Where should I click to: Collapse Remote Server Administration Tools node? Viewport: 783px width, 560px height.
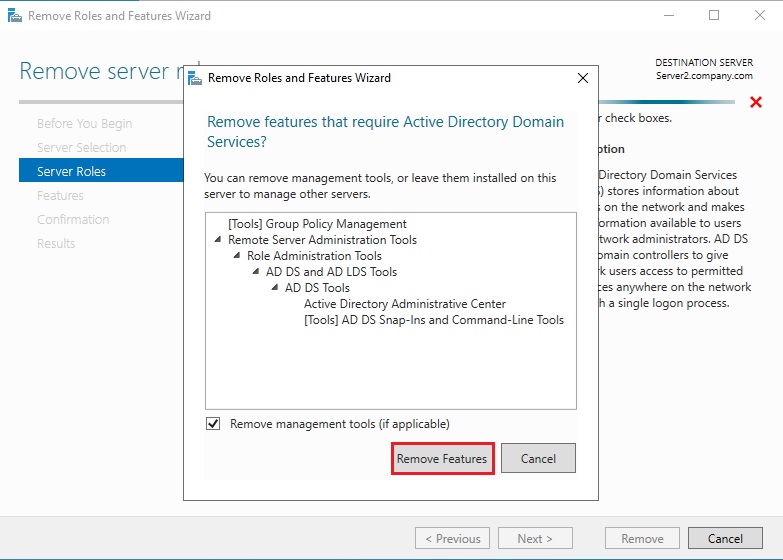tap(218, 240)
